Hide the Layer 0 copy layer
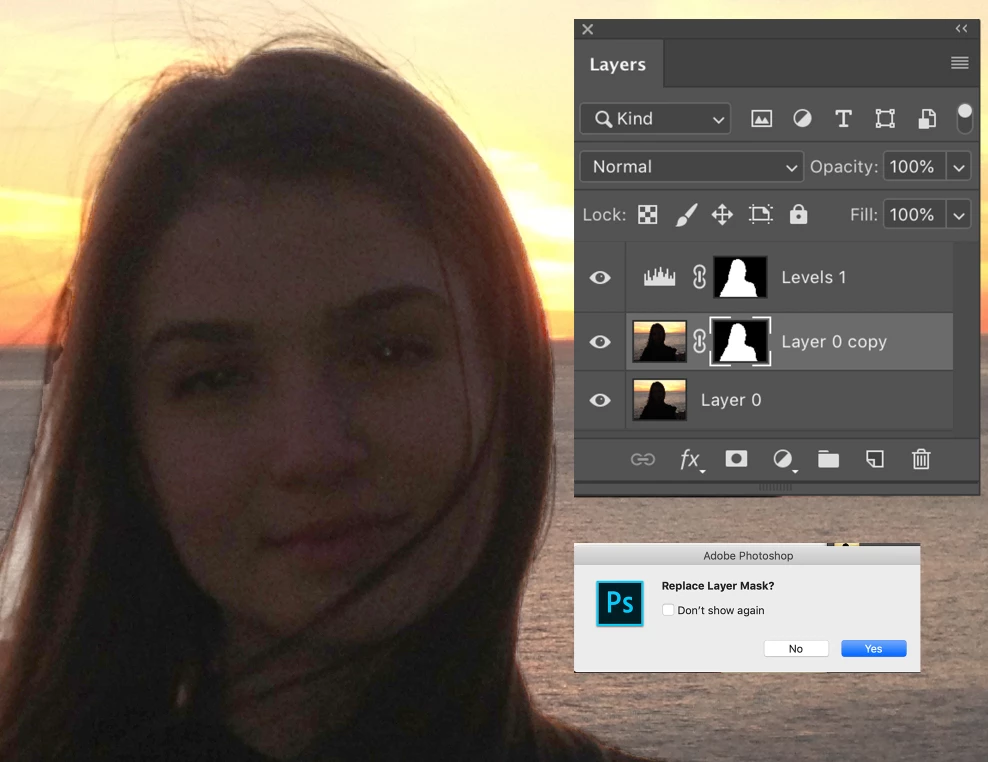Image resolution: width=988 pixels, height=762 pixels. 600,342
